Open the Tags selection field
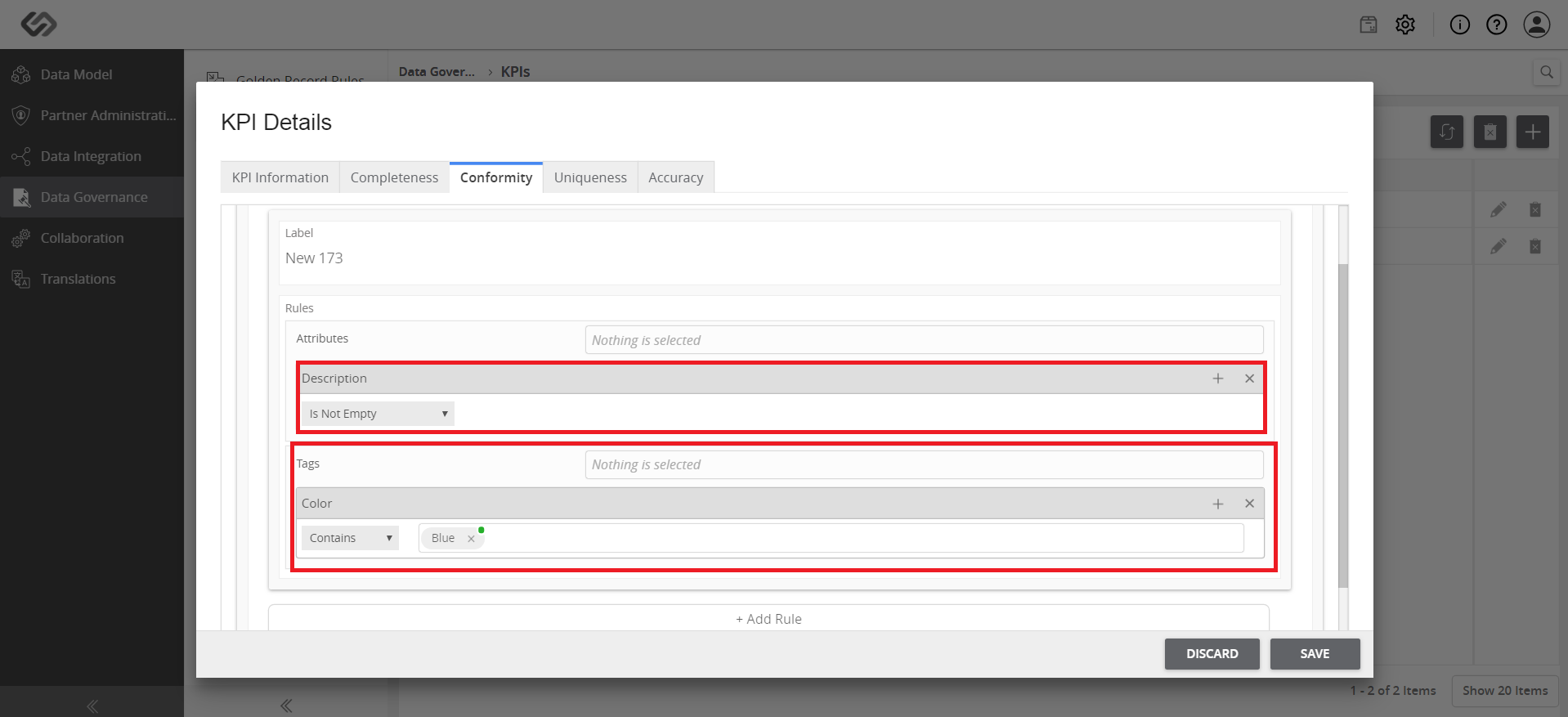 (x=924, y=464)
